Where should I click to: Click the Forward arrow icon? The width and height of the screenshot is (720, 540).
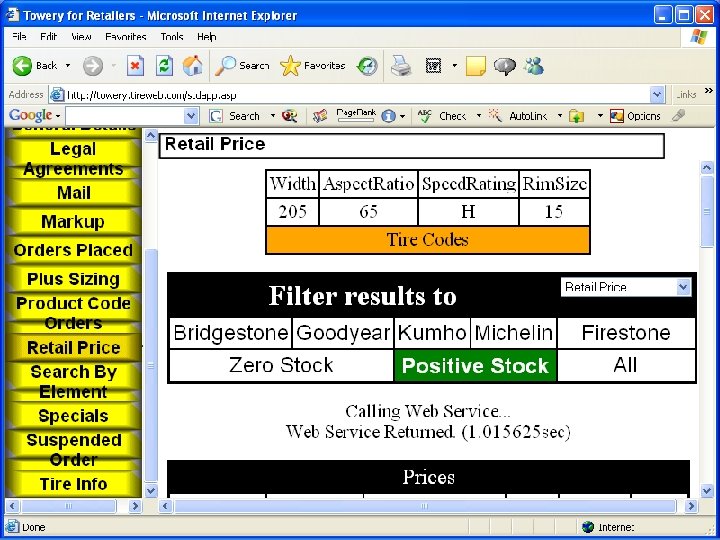click(93, 66)
